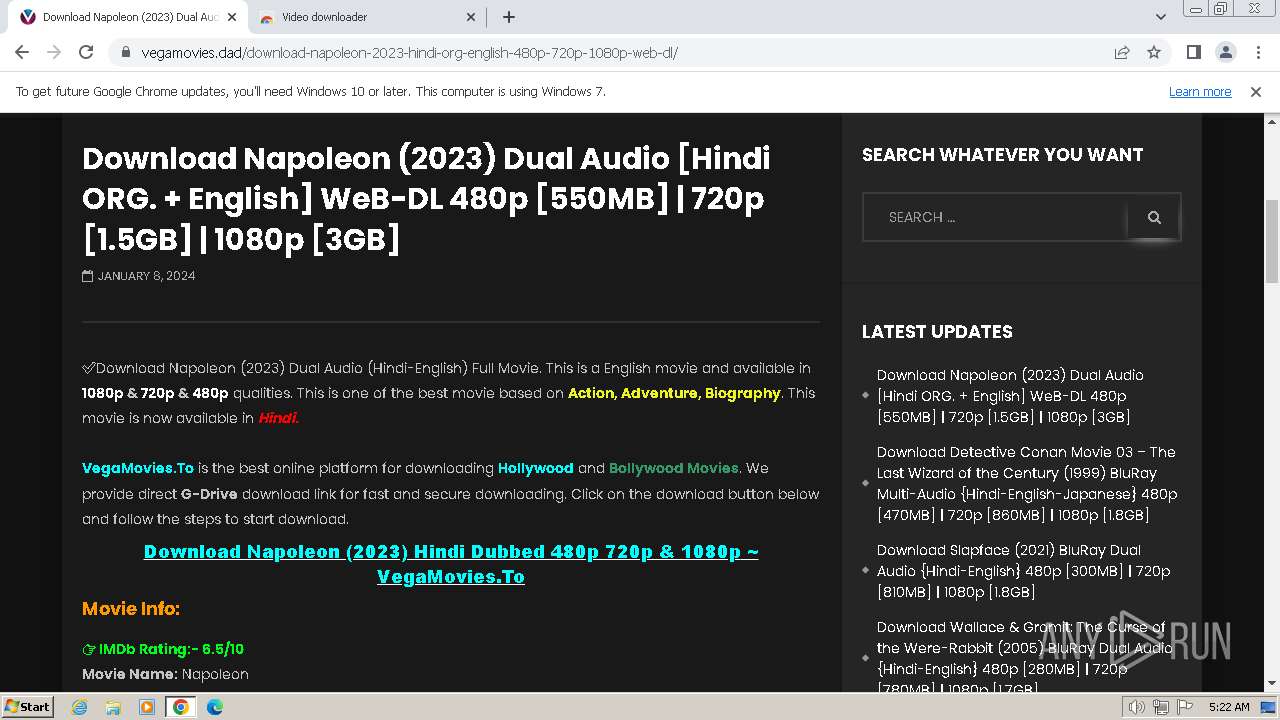Open the Hollywood link

click(x=536, y=468)
